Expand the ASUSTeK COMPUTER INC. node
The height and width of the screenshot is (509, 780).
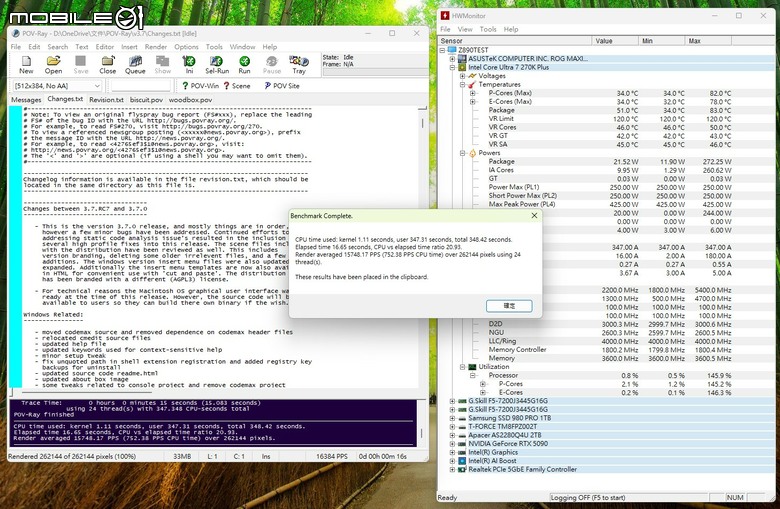[x=452, y=59]
